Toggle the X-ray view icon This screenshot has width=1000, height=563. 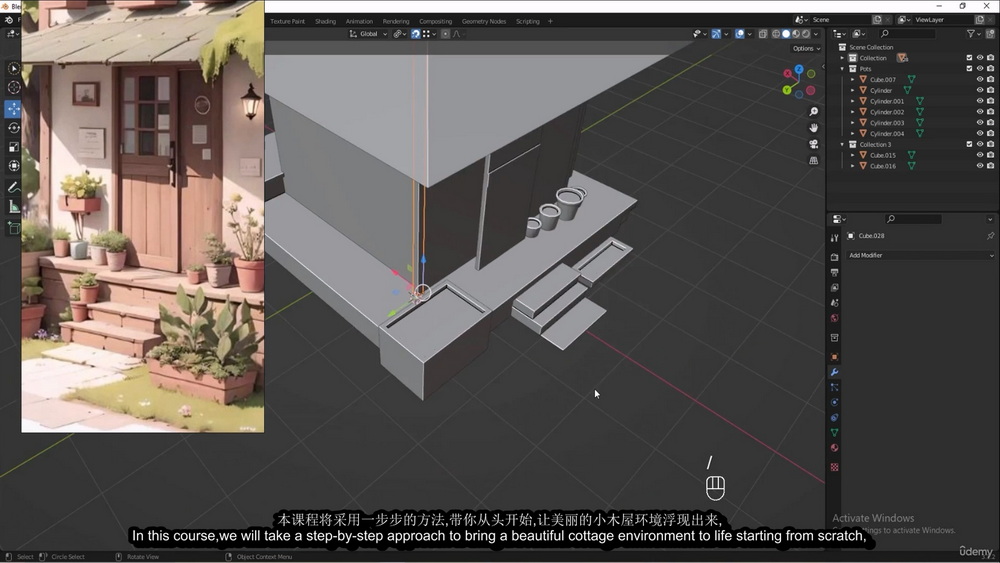pos(763,34)
